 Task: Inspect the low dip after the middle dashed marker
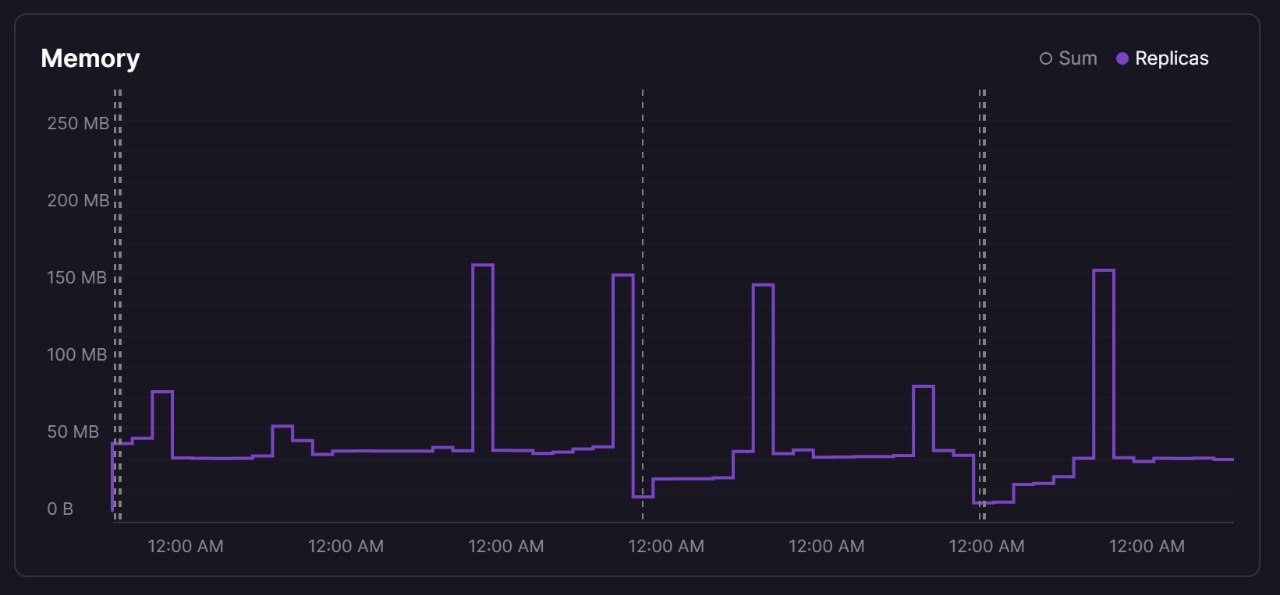click(643, 496)
